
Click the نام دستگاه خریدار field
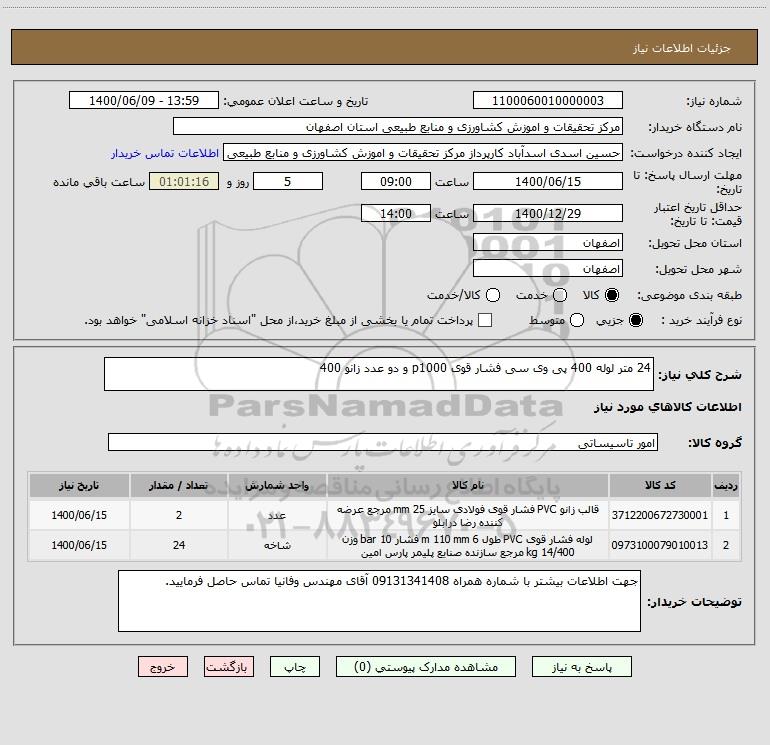click(398, 126)
